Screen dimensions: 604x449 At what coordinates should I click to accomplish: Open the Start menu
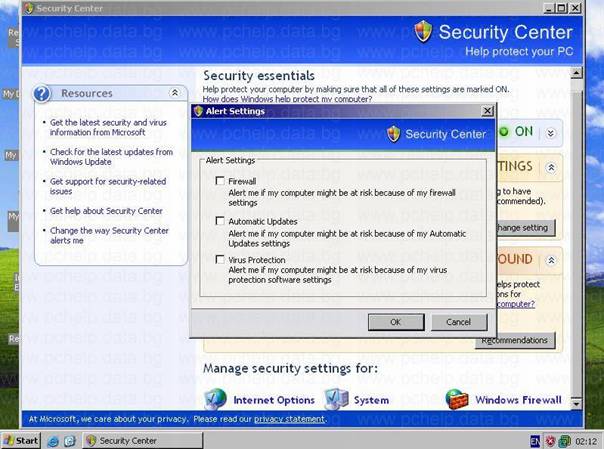pos(21,440)
